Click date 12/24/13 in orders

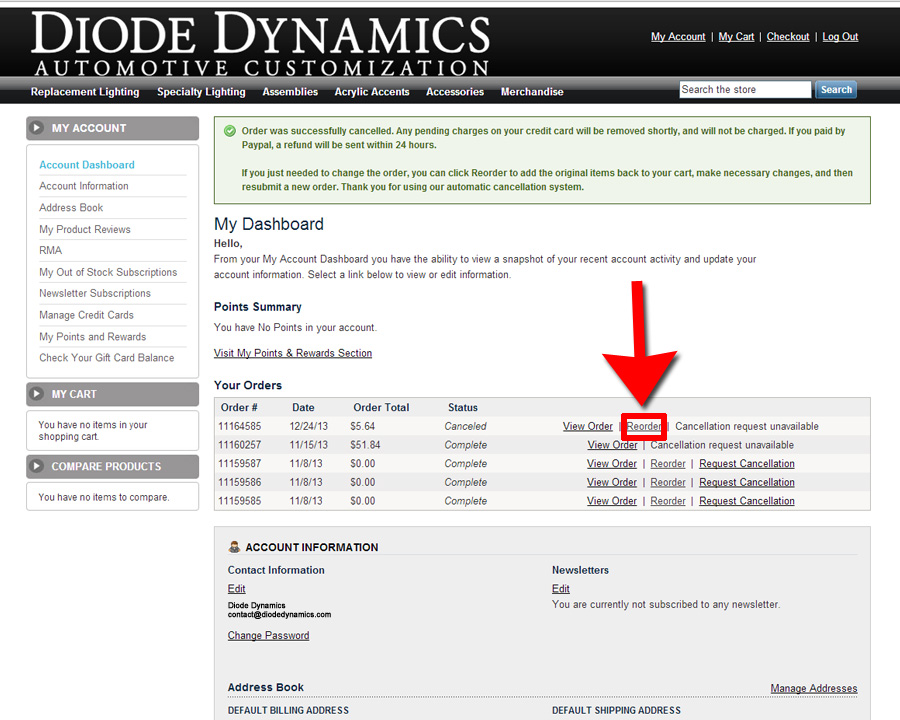pyautogui.click(x=308, y=426)
